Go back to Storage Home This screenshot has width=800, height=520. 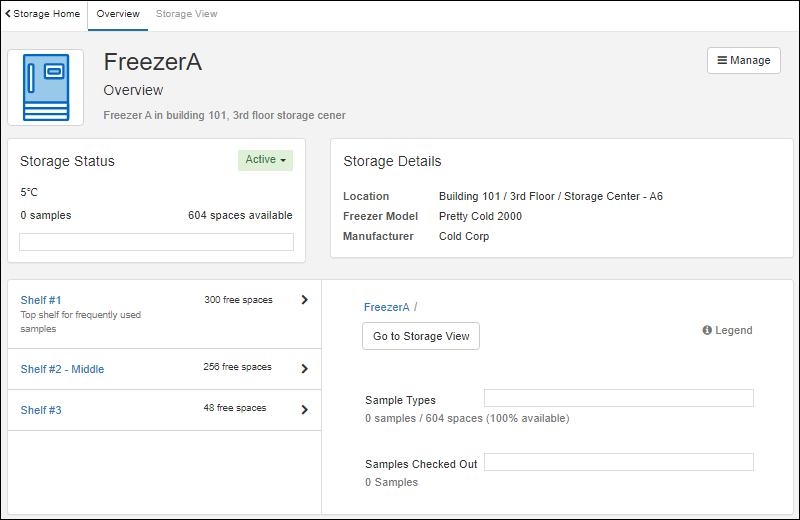click(x=46, y=14)
